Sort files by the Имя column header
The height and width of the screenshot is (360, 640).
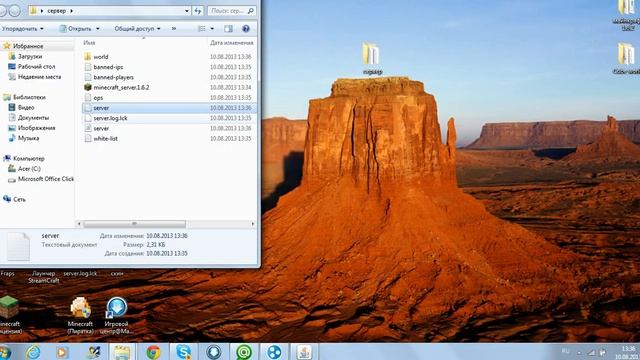tap(89, 42)
